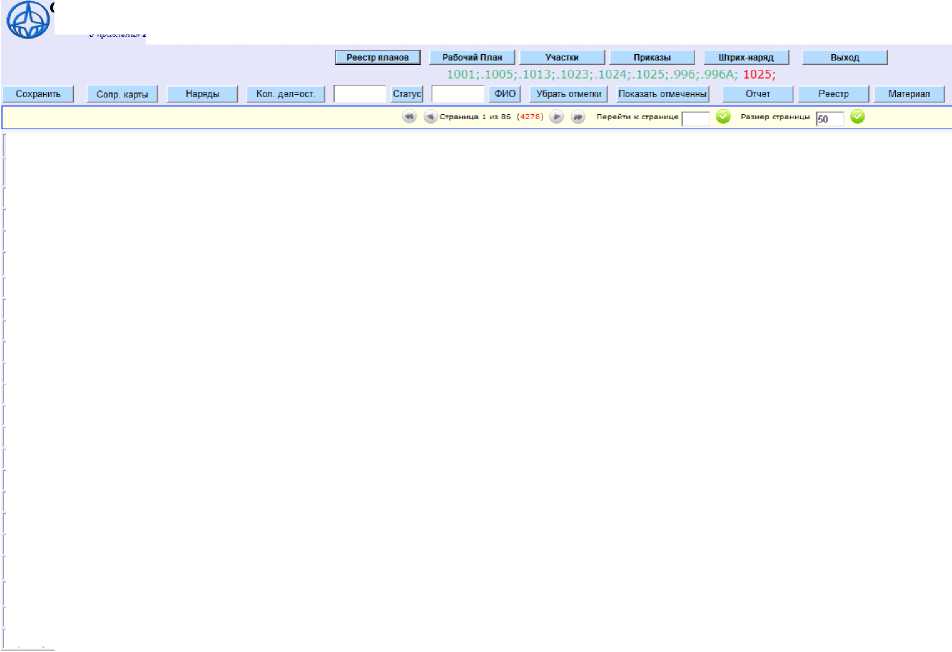The image size is (952, 652).
Task: Click the Материал button
Action: pos(910,94)
